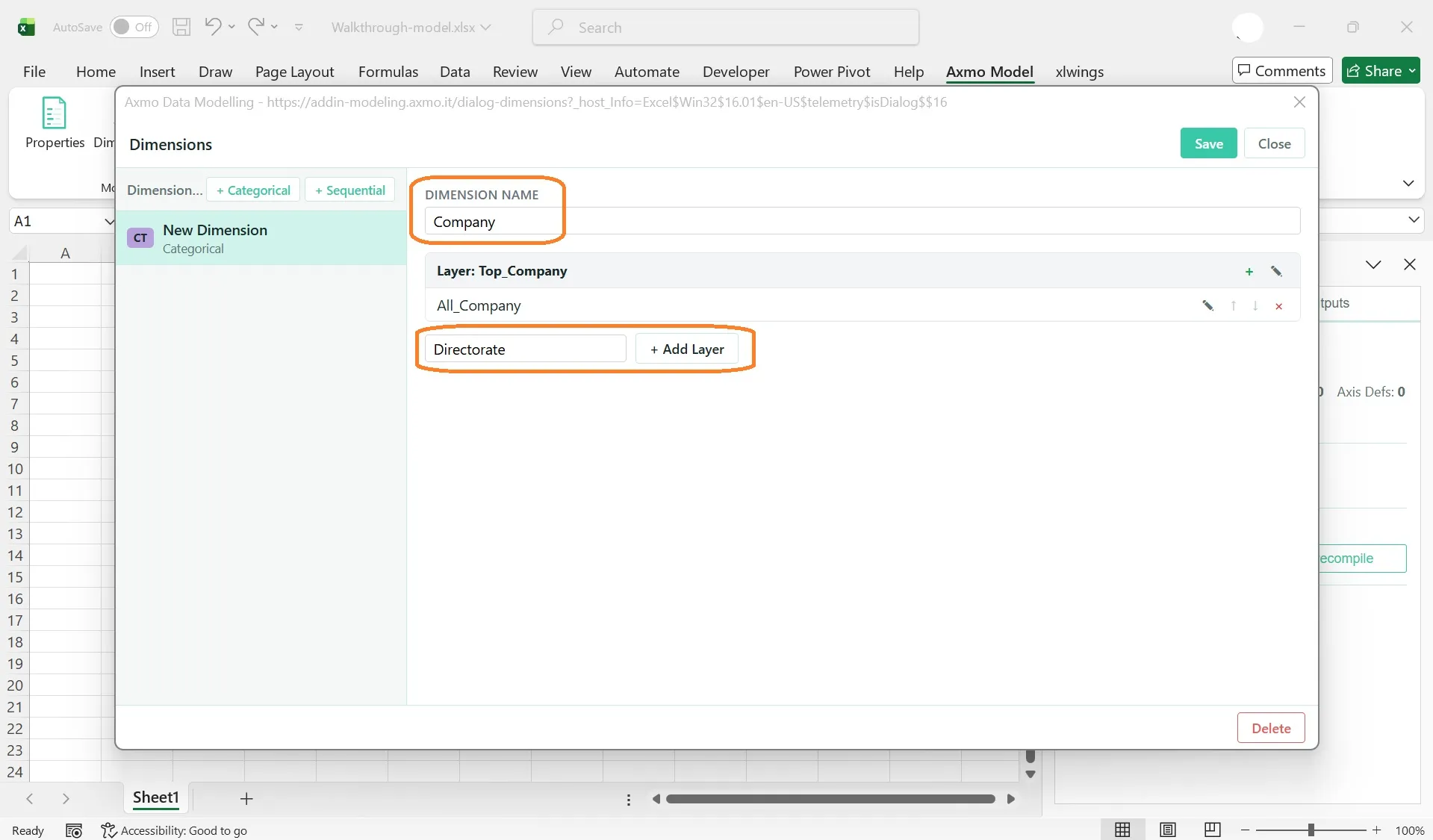Add a Sequential dimension
Image resolution: width=1433 pixels, height=840 pixels.
(349, 190)
